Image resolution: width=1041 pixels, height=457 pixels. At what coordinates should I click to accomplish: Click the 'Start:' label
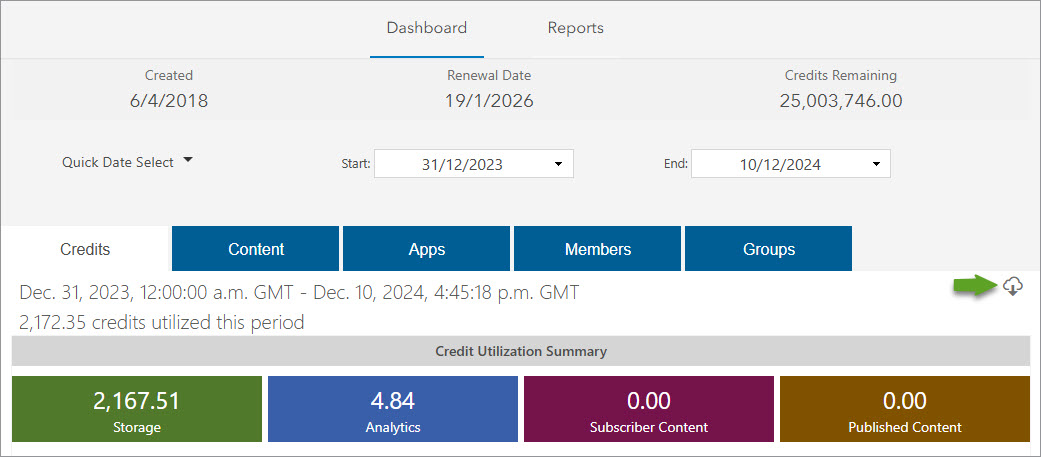pos(356,164)
